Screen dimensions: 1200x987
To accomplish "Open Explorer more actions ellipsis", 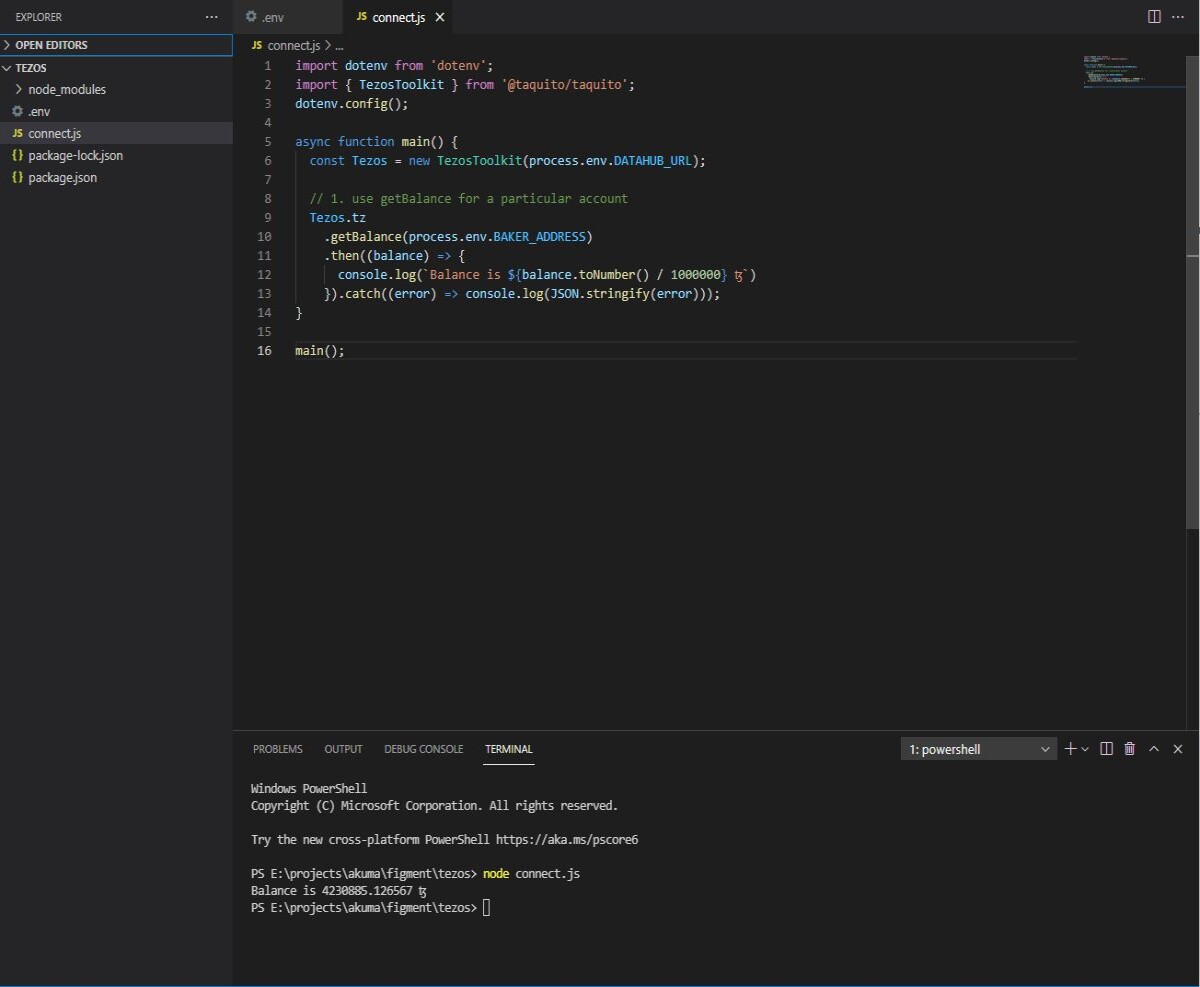I will click(x=211, y=17).
